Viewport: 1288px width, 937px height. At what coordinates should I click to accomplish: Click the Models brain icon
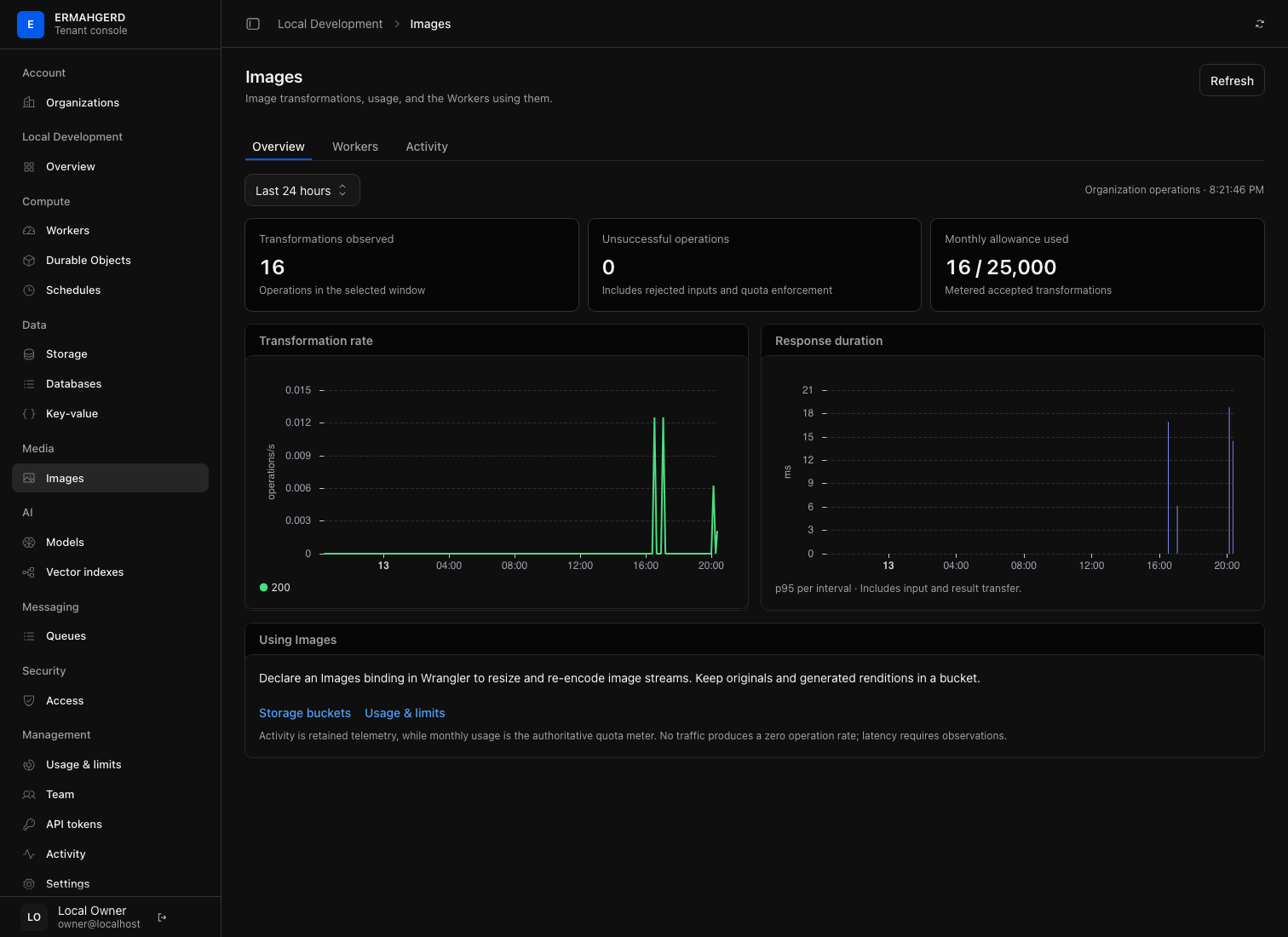point(29,543)
